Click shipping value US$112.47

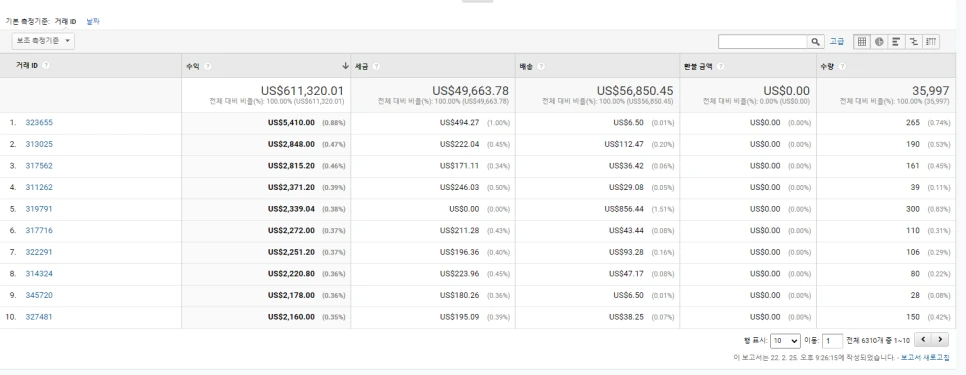pos(624,144)
